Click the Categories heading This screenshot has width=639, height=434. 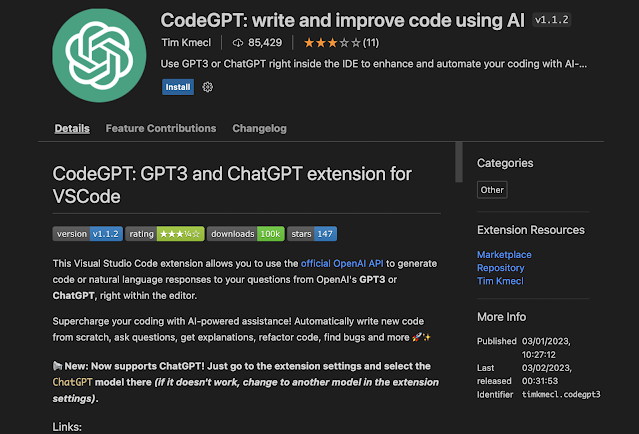(x=505, y=163)
